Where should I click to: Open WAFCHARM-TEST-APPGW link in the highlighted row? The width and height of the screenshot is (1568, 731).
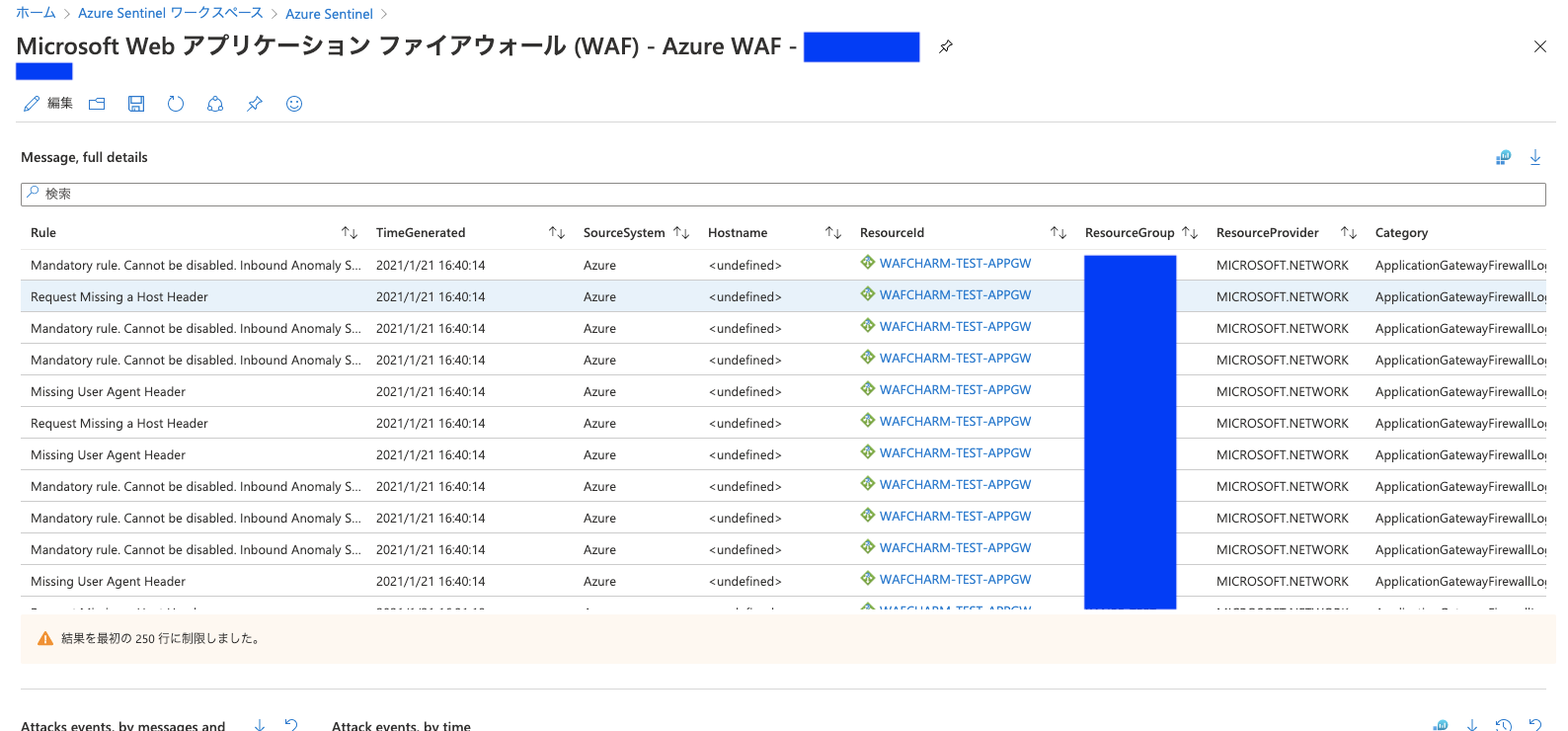[x=955, y=295]
